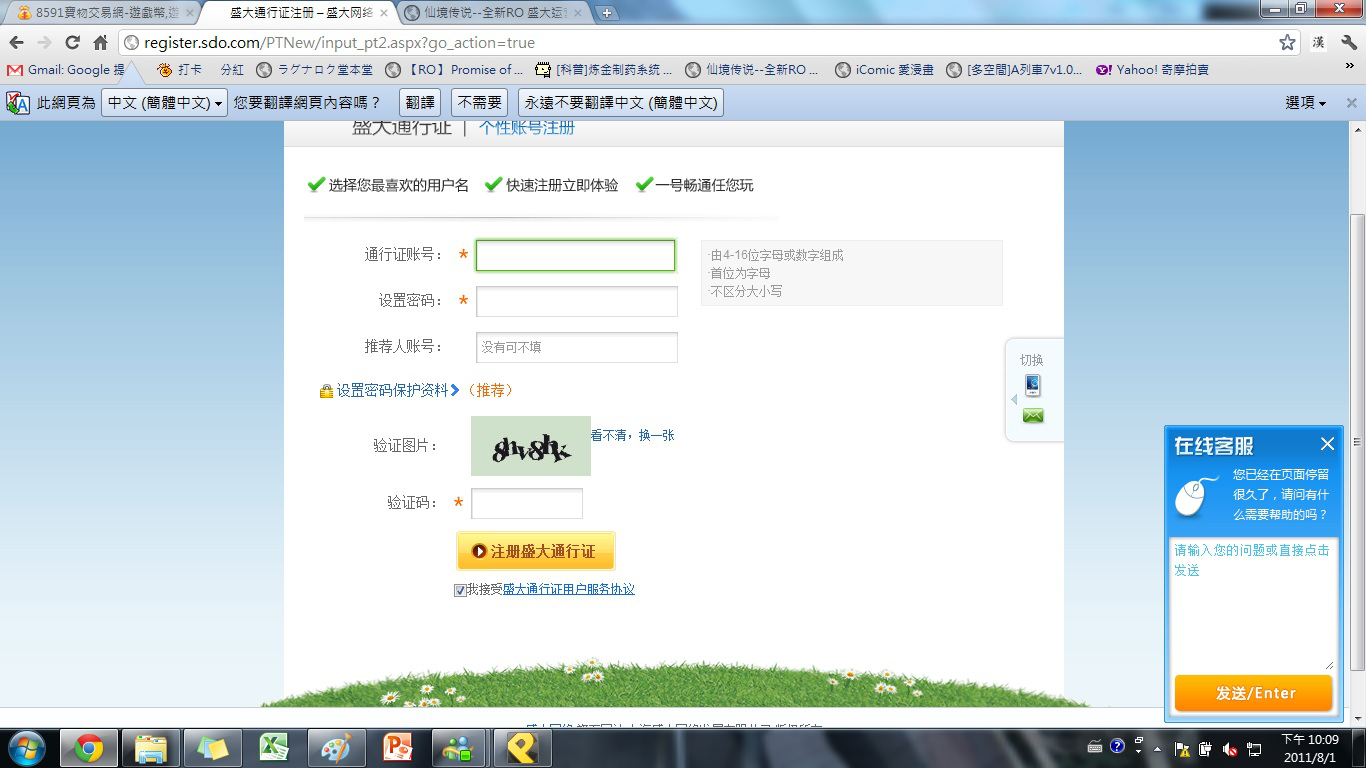
Task: Open Chrome from the taskbar
Action: (x=88, y=748)
